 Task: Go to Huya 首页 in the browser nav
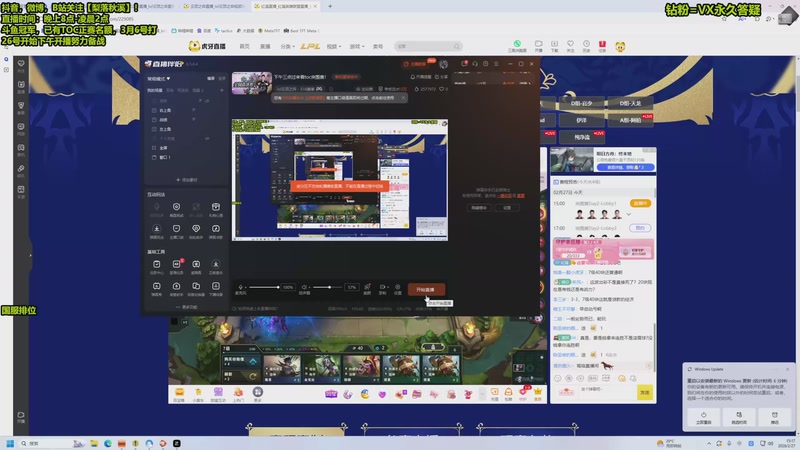[245, 46]
